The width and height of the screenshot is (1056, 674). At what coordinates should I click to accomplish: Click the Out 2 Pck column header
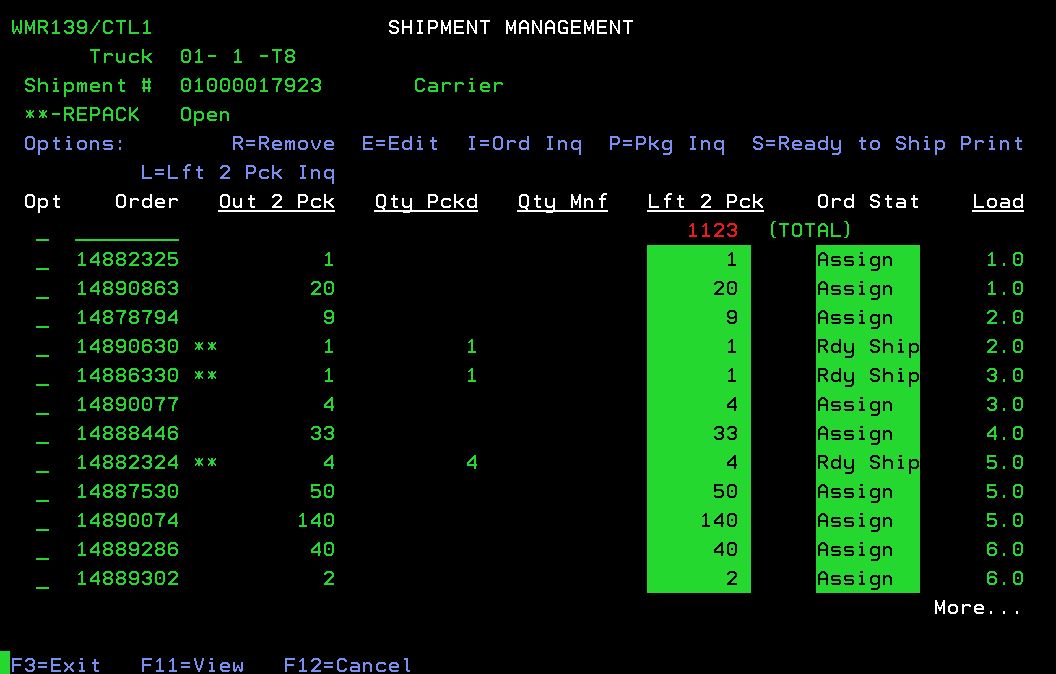tap(276, 202)
